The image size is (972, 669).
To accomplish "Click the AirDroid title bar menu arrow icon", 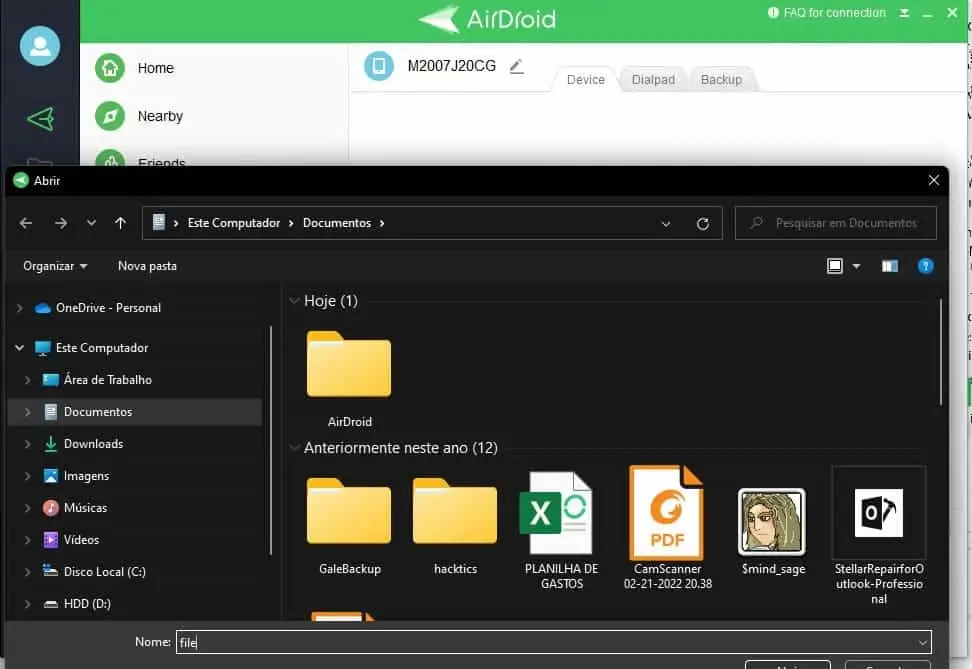I will pyautogui.click(x=904, y=13).
